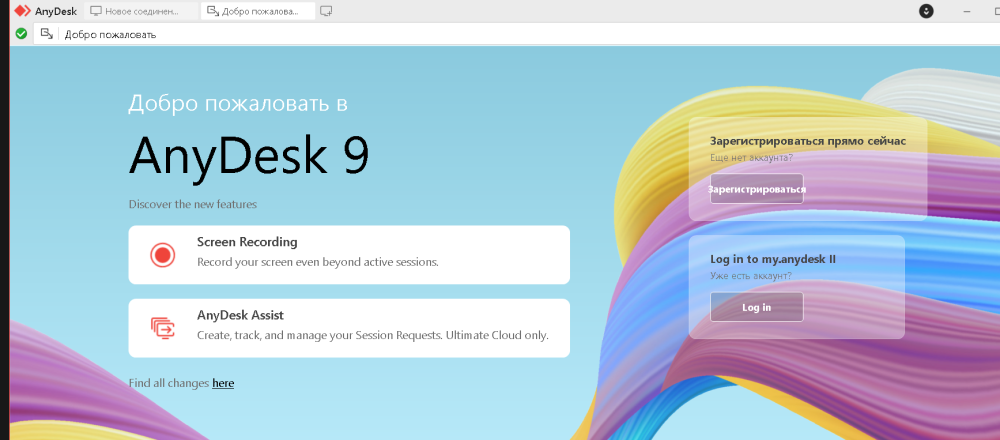The height and width of the screenshot is (440, 1000).
Task: Click 'Log in to my.anydesk II' heading
Action: coord(773,259)
